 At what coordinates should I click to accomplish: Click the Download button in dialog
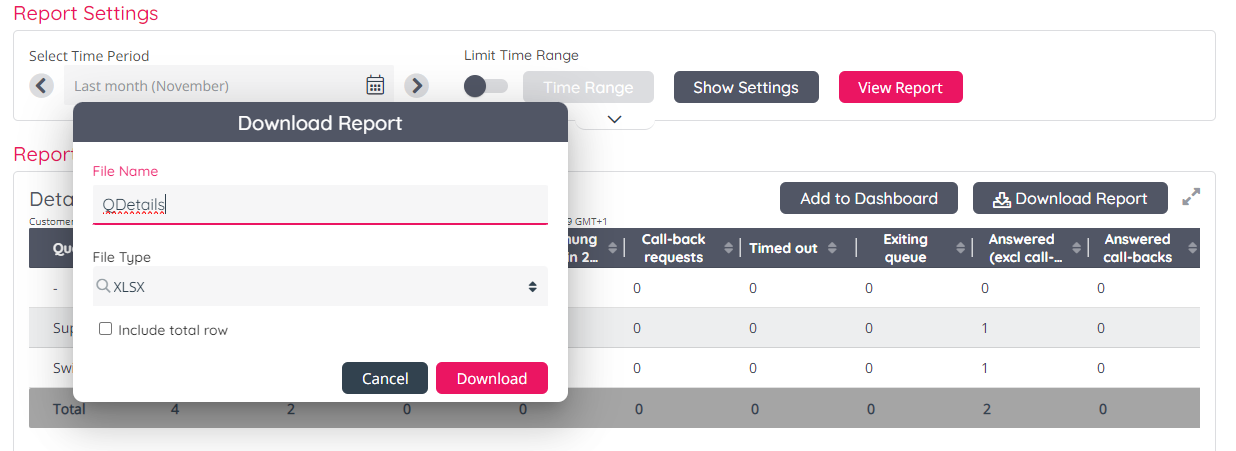(x=491, y=378)
